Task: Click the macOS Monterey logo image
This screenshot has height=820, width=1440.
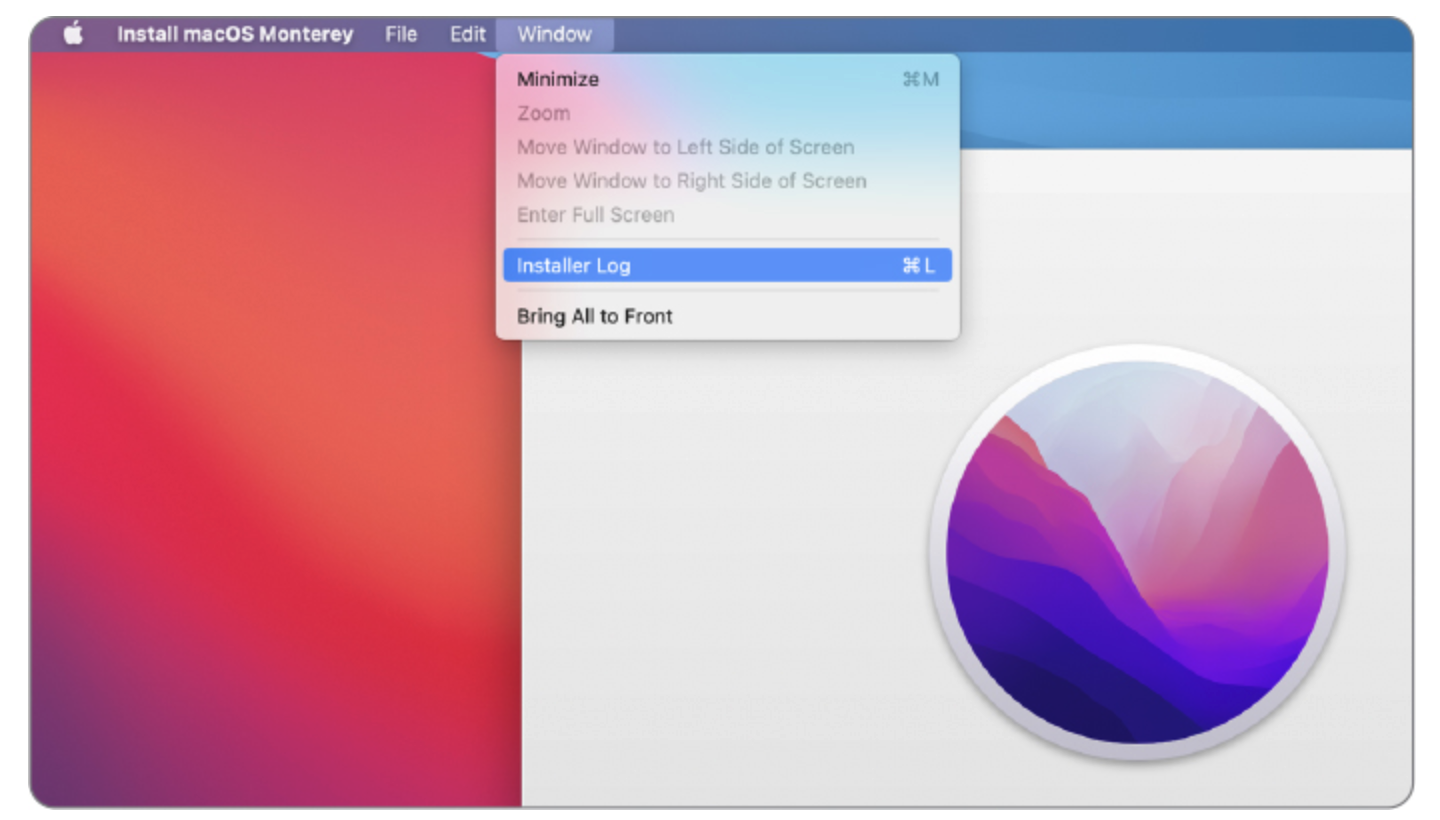Action: (x=1137, y=552)
